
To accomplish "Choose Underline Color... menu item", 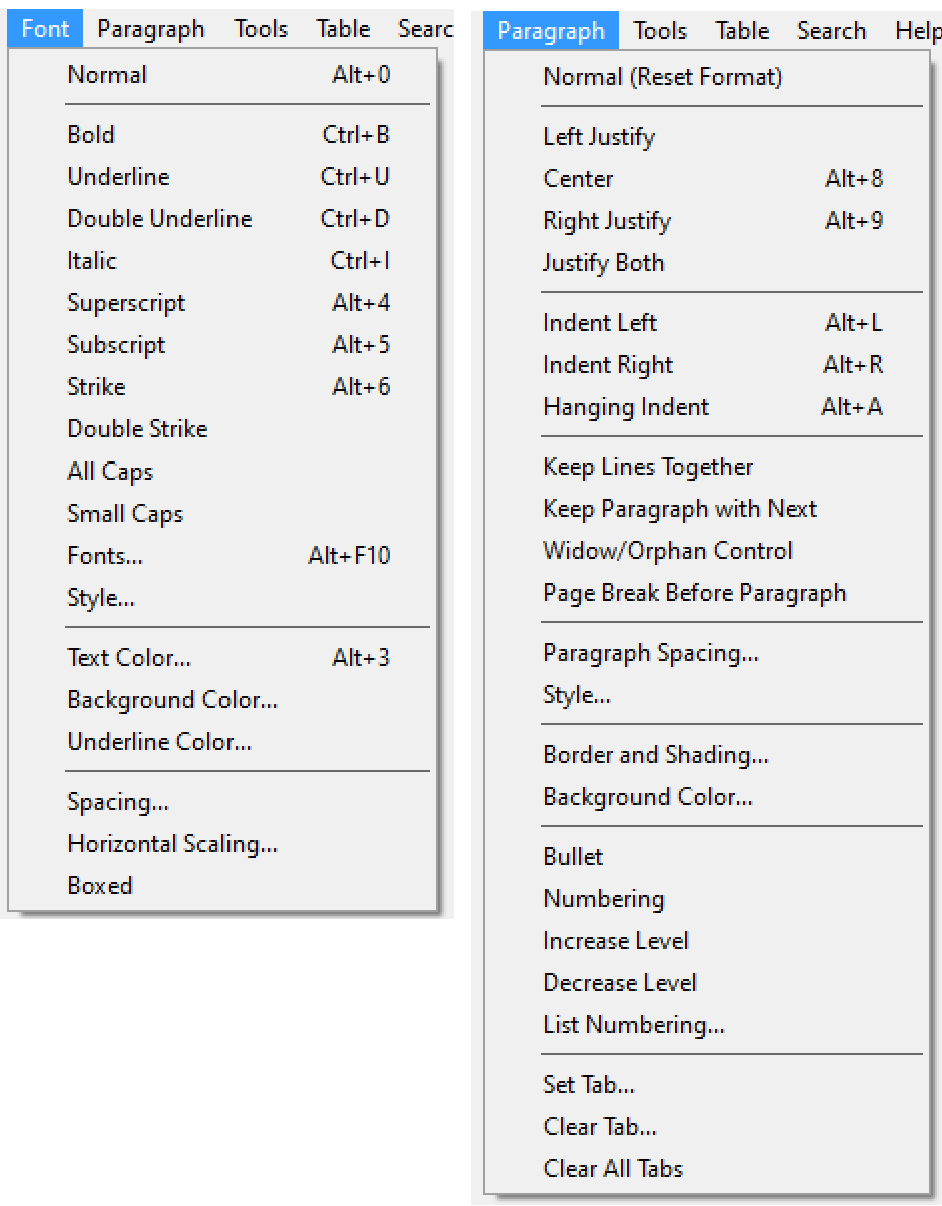I will coord(159,742).
